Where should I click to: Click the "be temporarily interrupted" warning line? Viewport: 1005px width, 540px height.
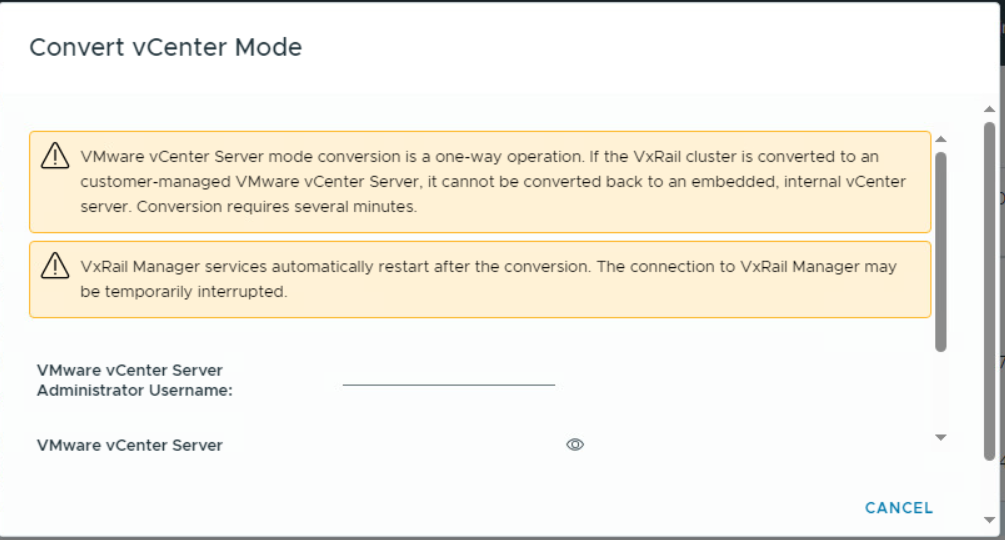click(x=184, y=292)
